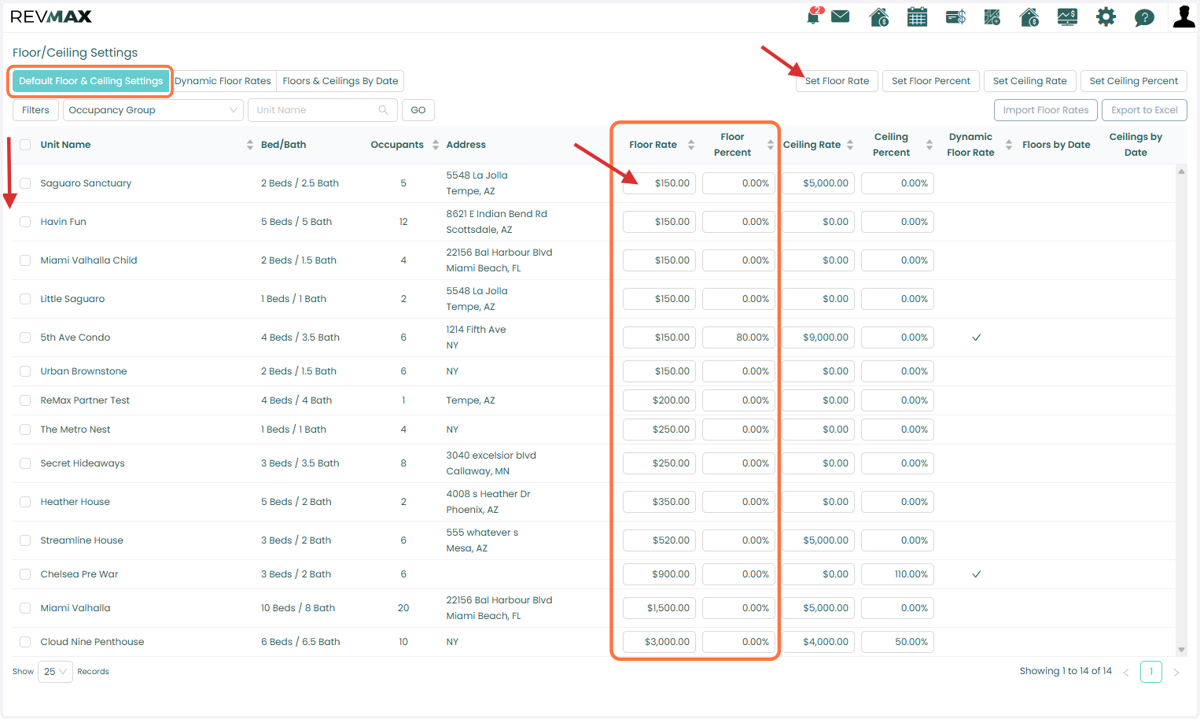This screenshot has height=719, width=1200.
Task: Check the Heather House row checkbox
Action: coord(25,502)
